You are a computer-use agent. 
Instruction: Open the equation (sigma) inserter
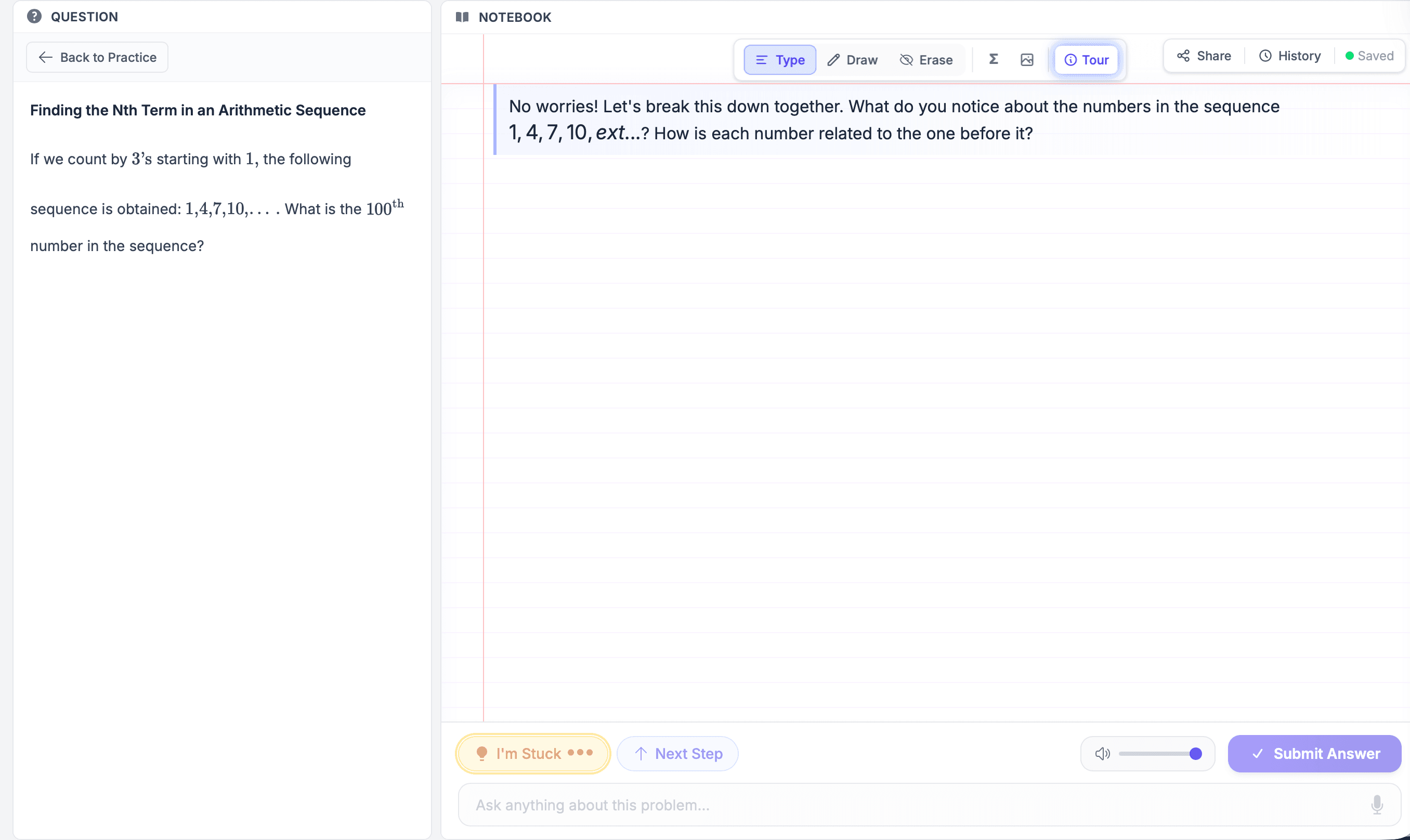(x=994, y=59)
